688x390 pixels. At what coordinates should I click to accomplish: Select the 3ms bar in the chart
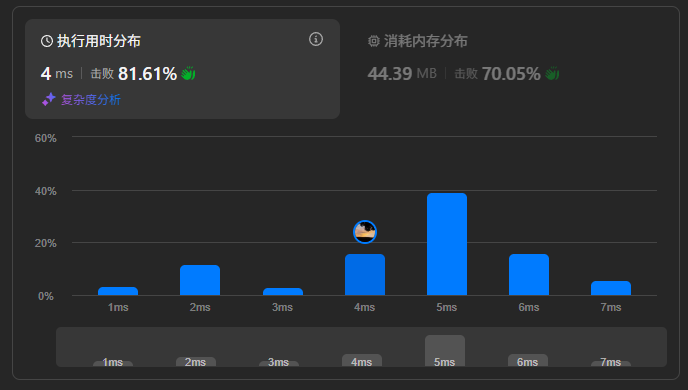pos(283,291)
